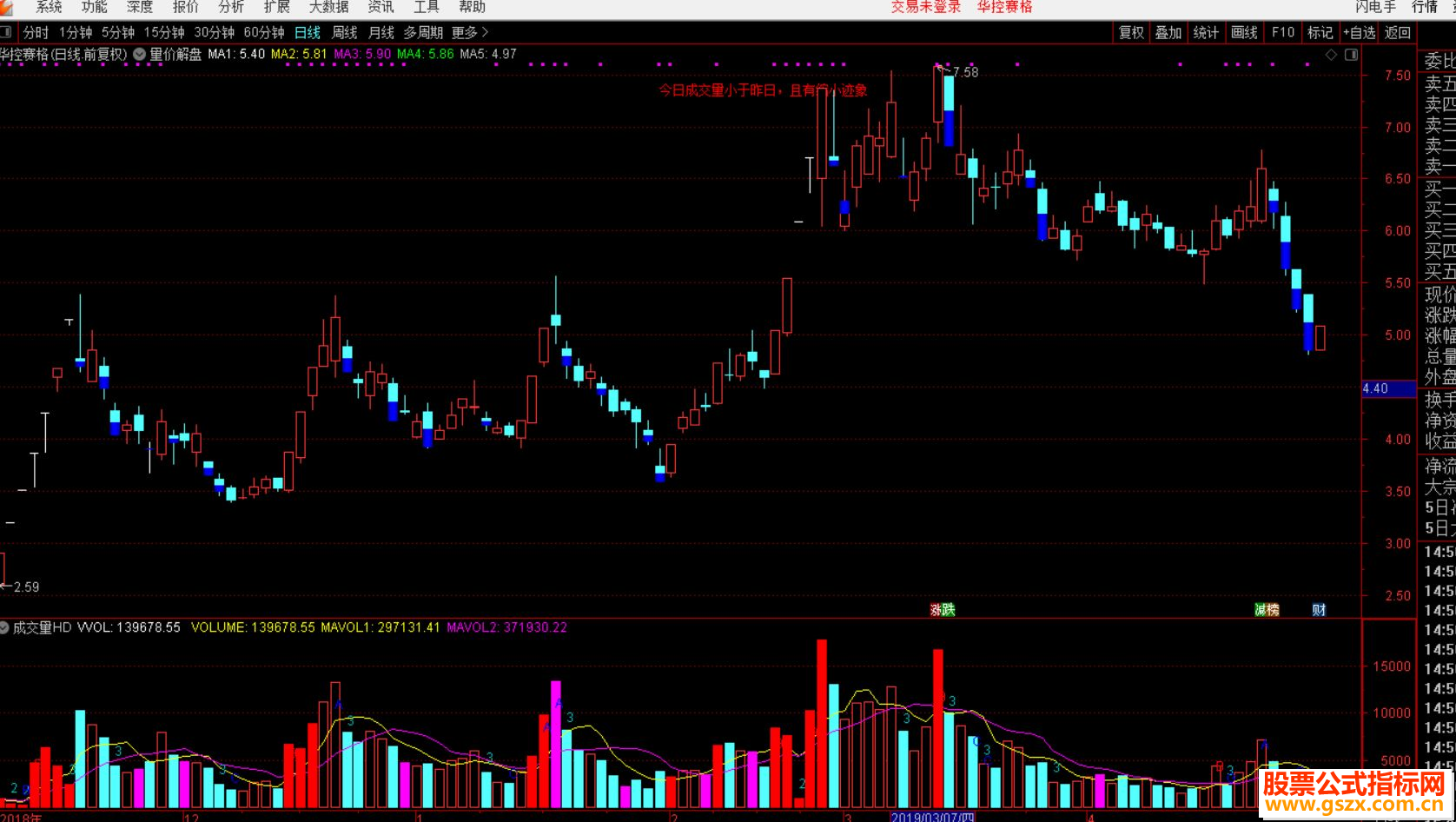The height and width of the screenshot is (822, 1456).
Task: Open the 多周期 multi-period view
Action: click(x=423, y=32)
